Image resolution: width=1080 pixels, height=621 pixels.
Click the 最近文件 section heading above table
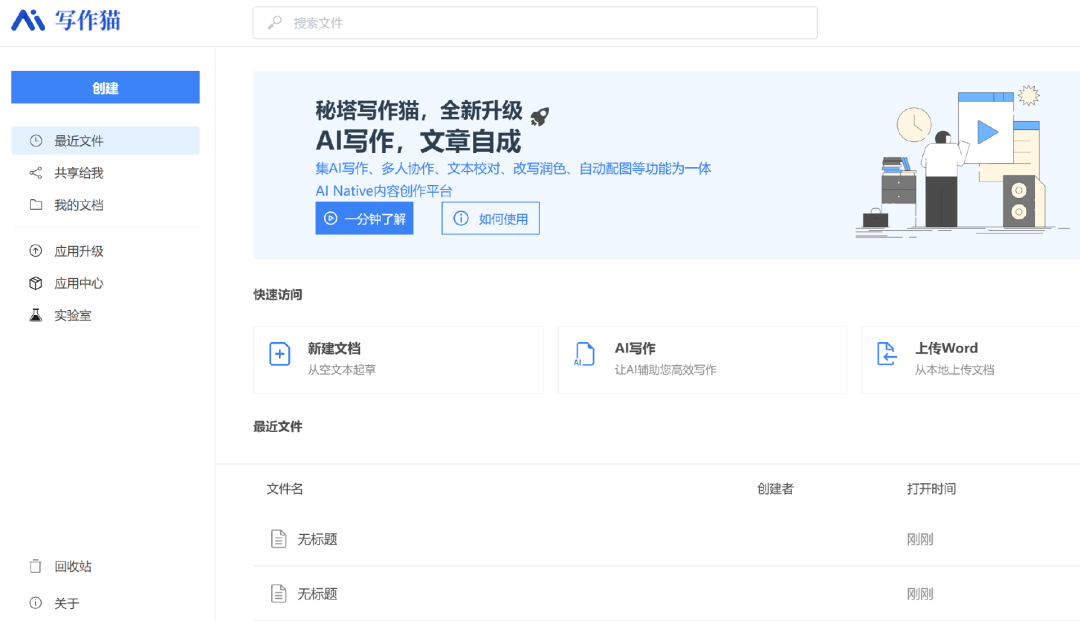coord(278,427)
